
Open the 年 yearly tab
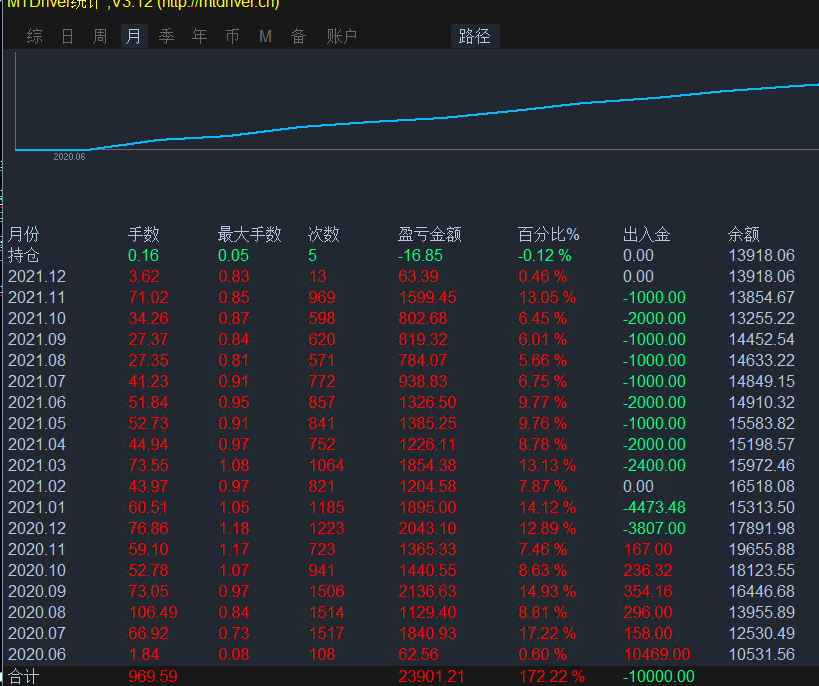pos(199,36)
